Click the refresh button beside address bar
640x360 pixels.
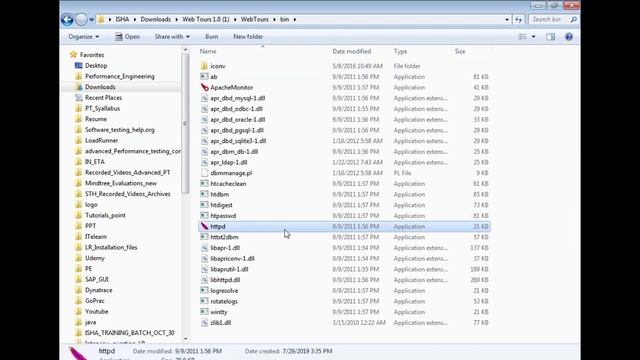tap(518, 20)
